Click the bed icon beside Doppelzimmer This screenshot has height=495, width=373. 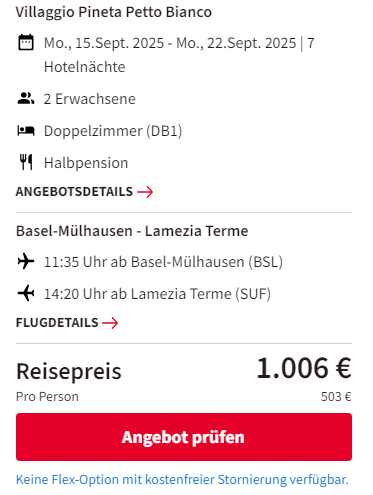coord(26,131)
